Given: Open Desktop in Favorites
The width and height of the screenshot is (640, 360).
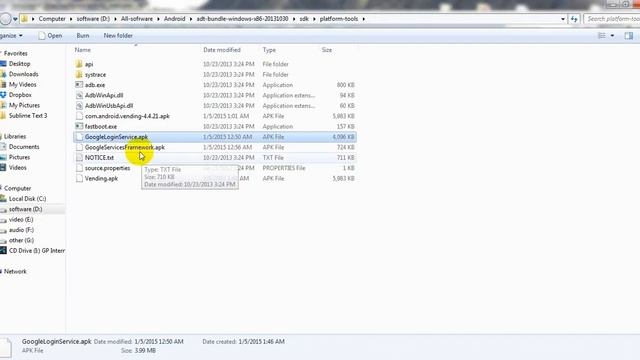Looking at the screenshot, I should pyautogui.click(x=19, y=64).
